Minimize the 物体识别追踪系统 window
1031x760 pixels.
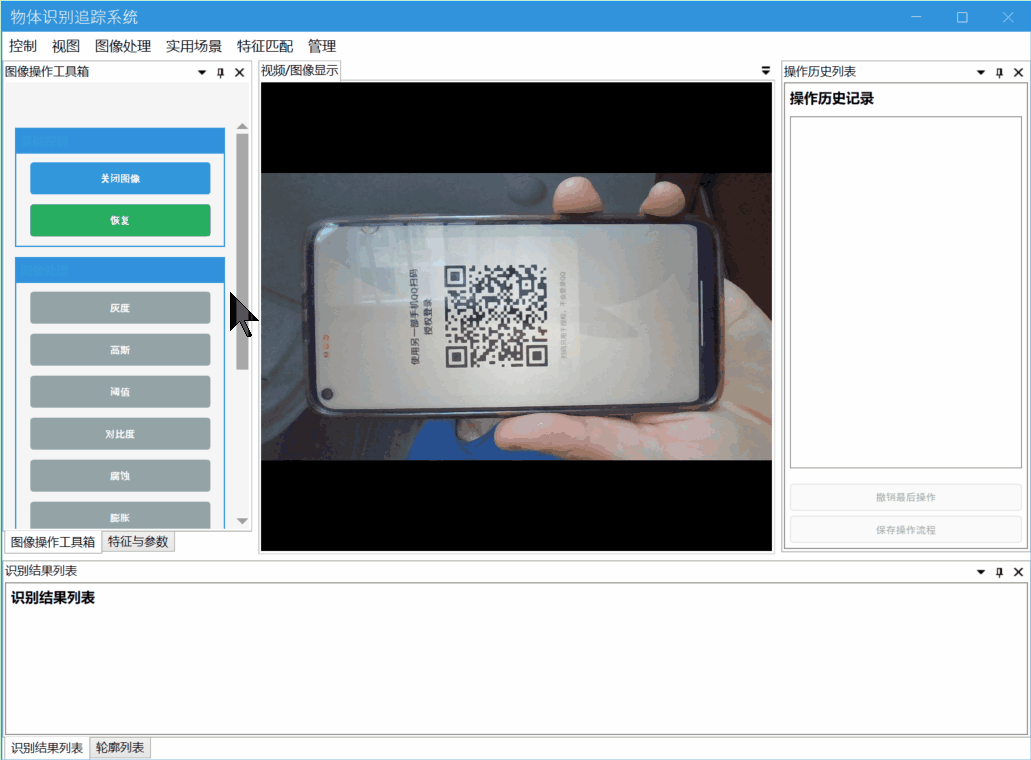click(916, 17)
